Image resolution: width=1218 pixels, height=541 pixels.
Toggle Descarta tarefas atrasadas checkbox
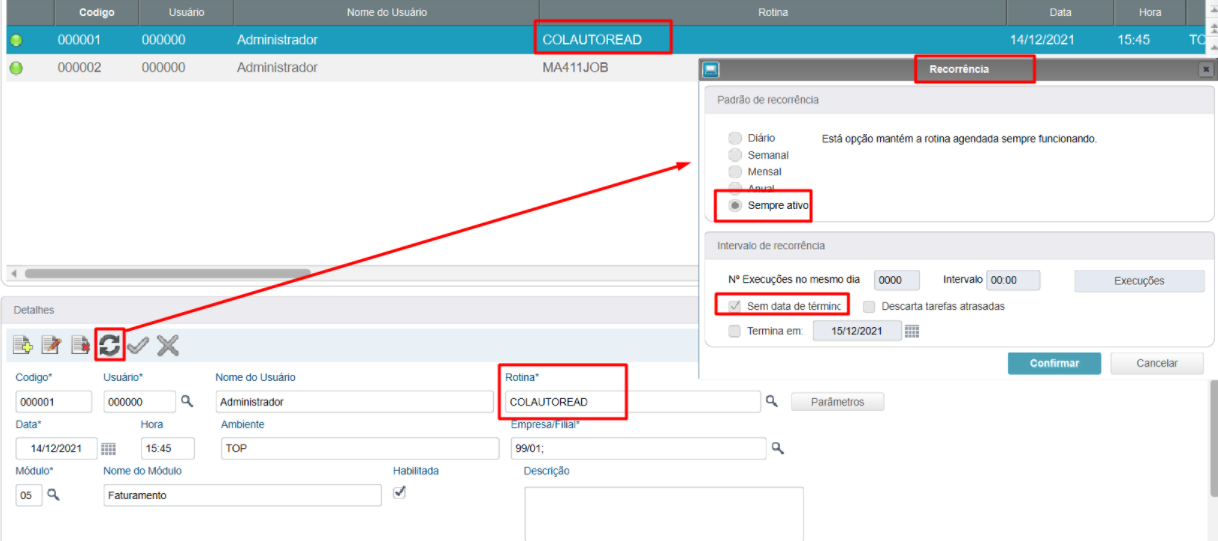pos(869,306)
